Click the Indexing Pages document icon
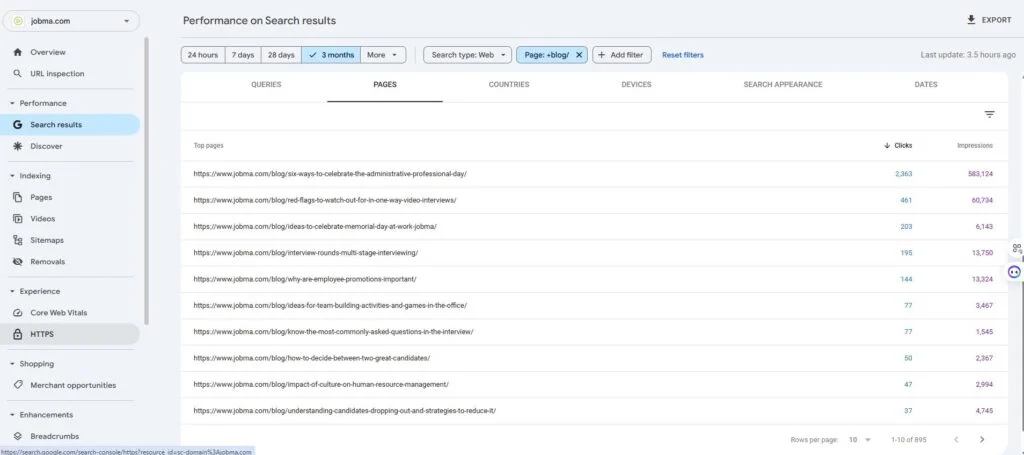1024x455 pixels. tap(18, 197)
